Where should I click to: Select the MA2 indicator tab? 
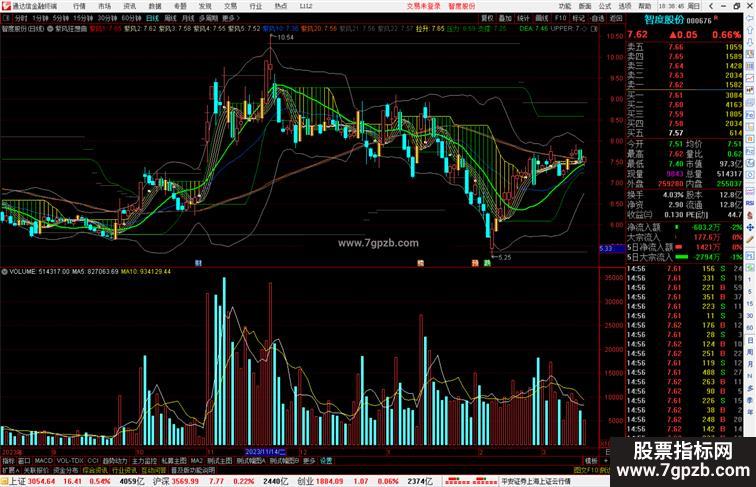click(196, 461)
